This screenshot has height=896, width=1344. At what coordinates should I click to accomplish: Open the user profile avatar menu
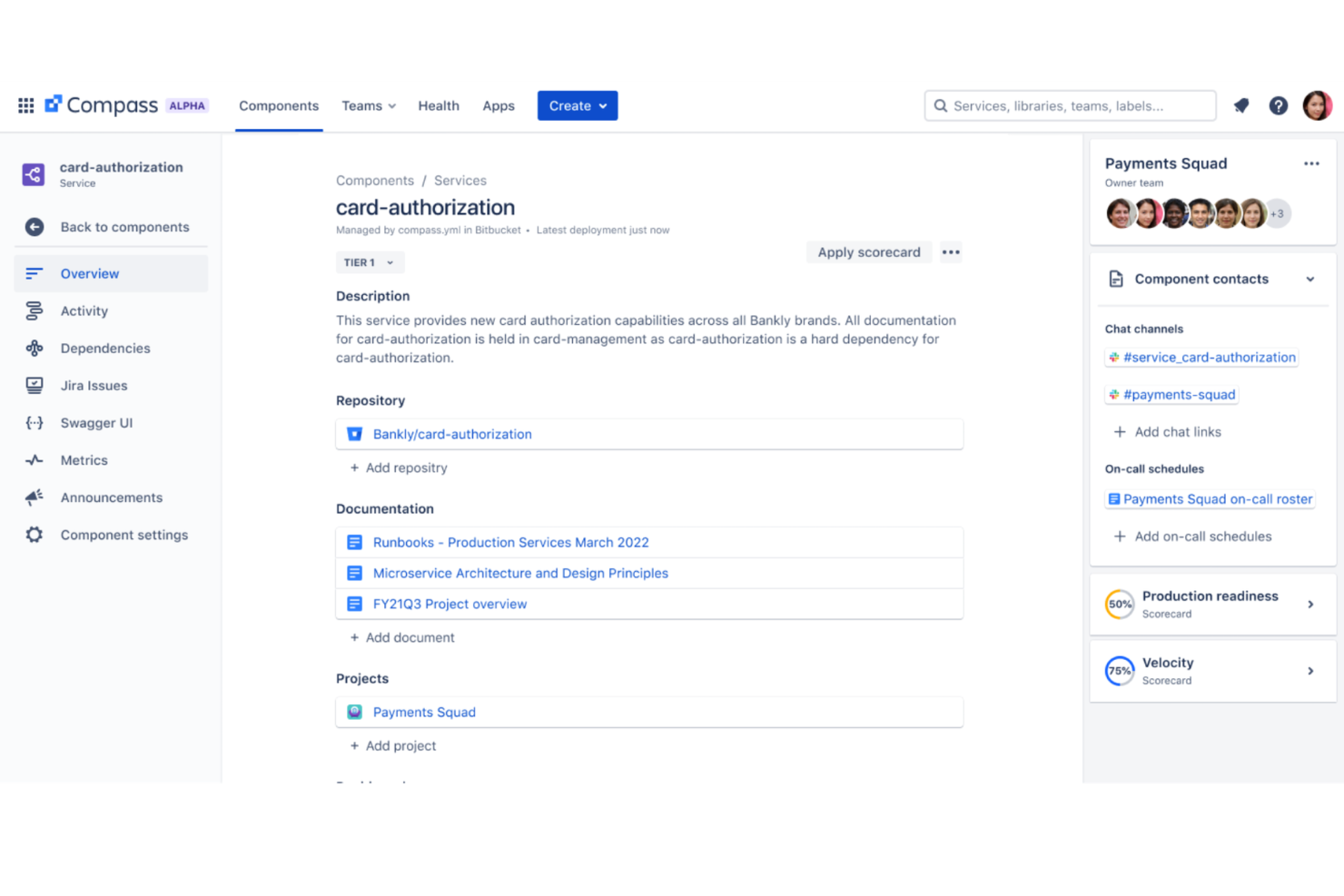pyautogui.click(x=1318, y=105)
